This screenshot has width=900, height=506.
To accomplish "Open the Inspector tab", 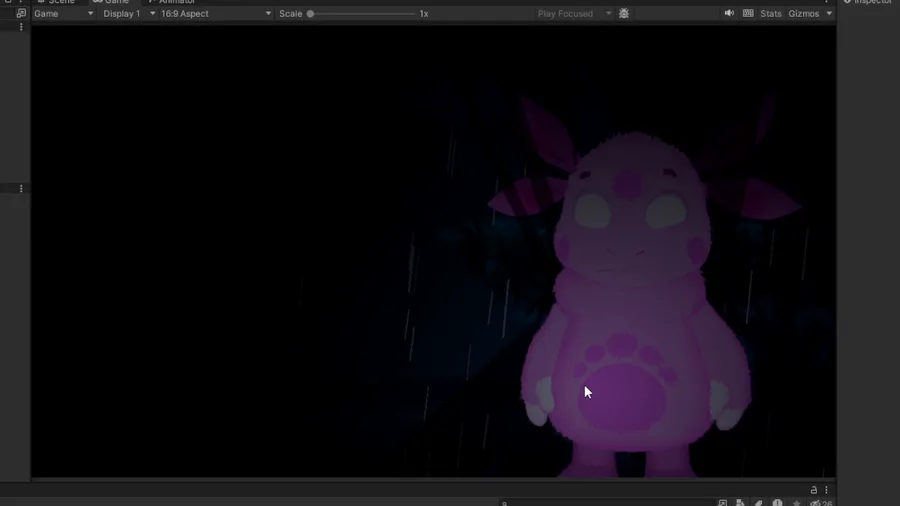I will tap(868, 2).
